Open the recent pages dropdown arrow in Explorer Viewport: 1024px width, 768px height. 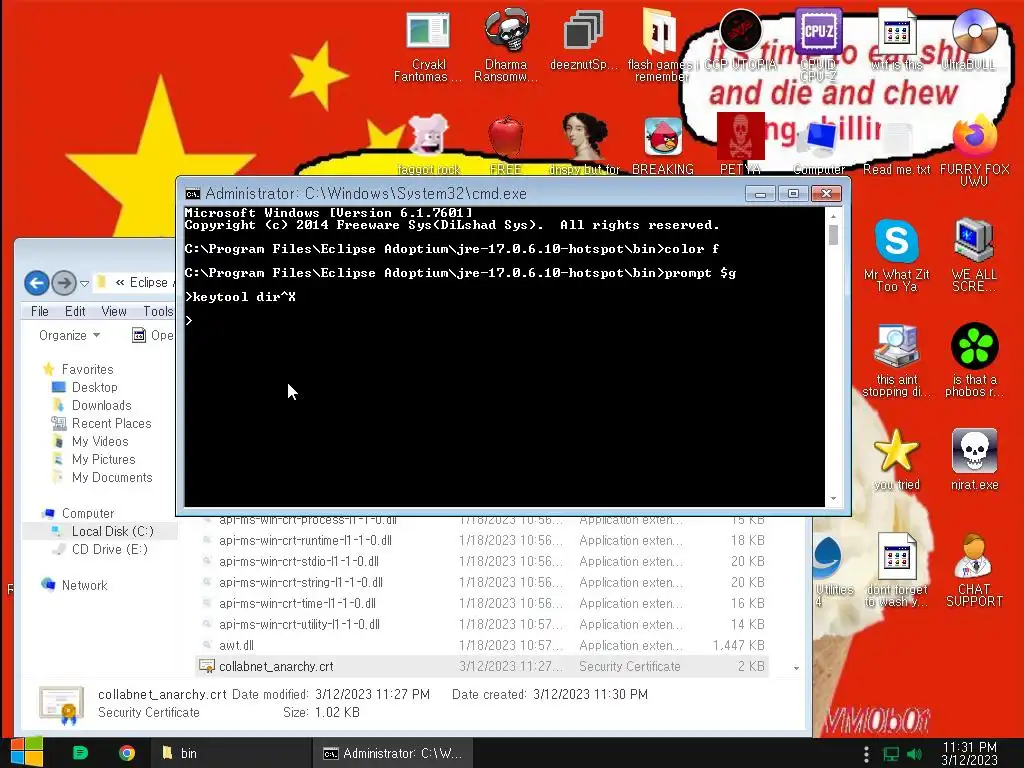84,283
